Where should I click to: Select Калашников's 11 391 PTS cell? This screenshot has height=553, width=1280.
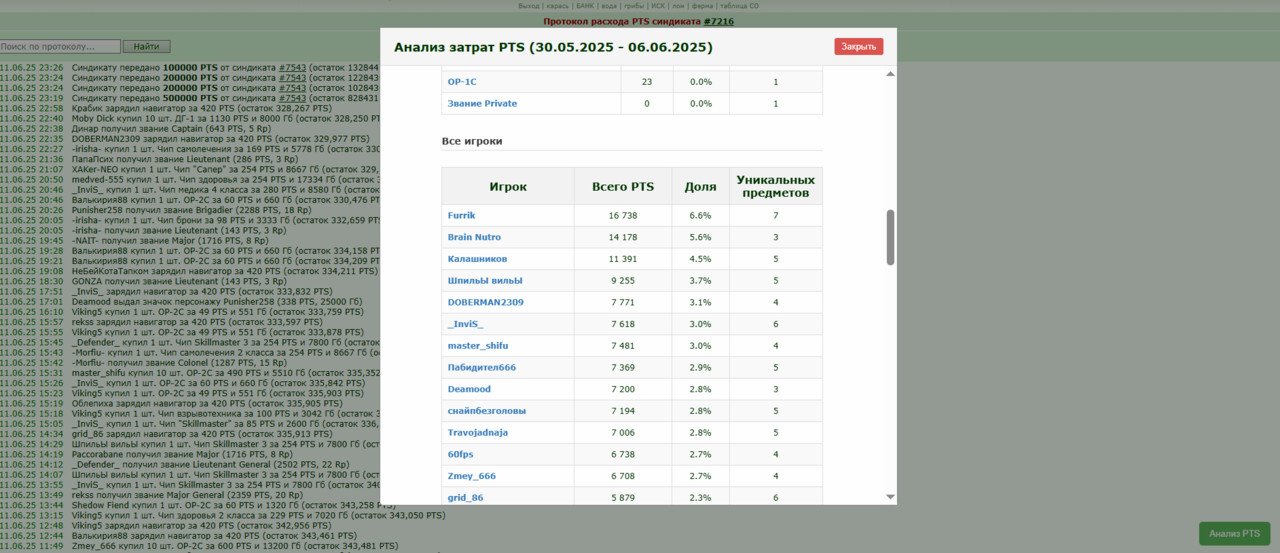(623, 259)
